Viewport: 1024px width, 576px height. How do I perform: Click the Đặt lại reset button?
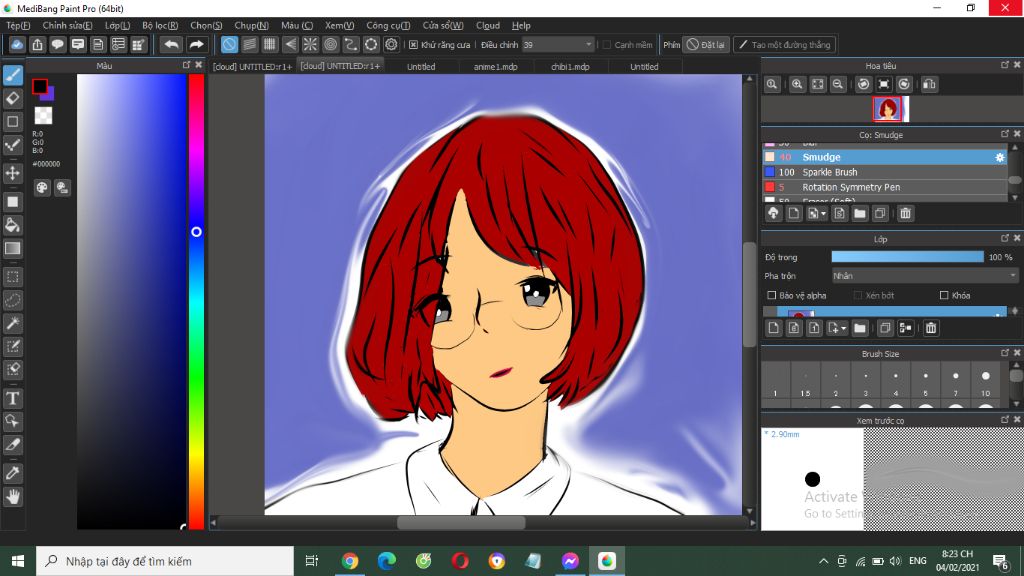click(x=706, y=45)
